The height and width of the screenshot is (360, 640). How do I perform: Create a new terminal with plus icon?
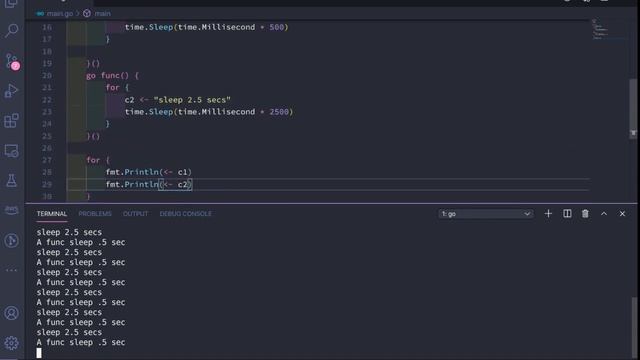coord(548,213)
